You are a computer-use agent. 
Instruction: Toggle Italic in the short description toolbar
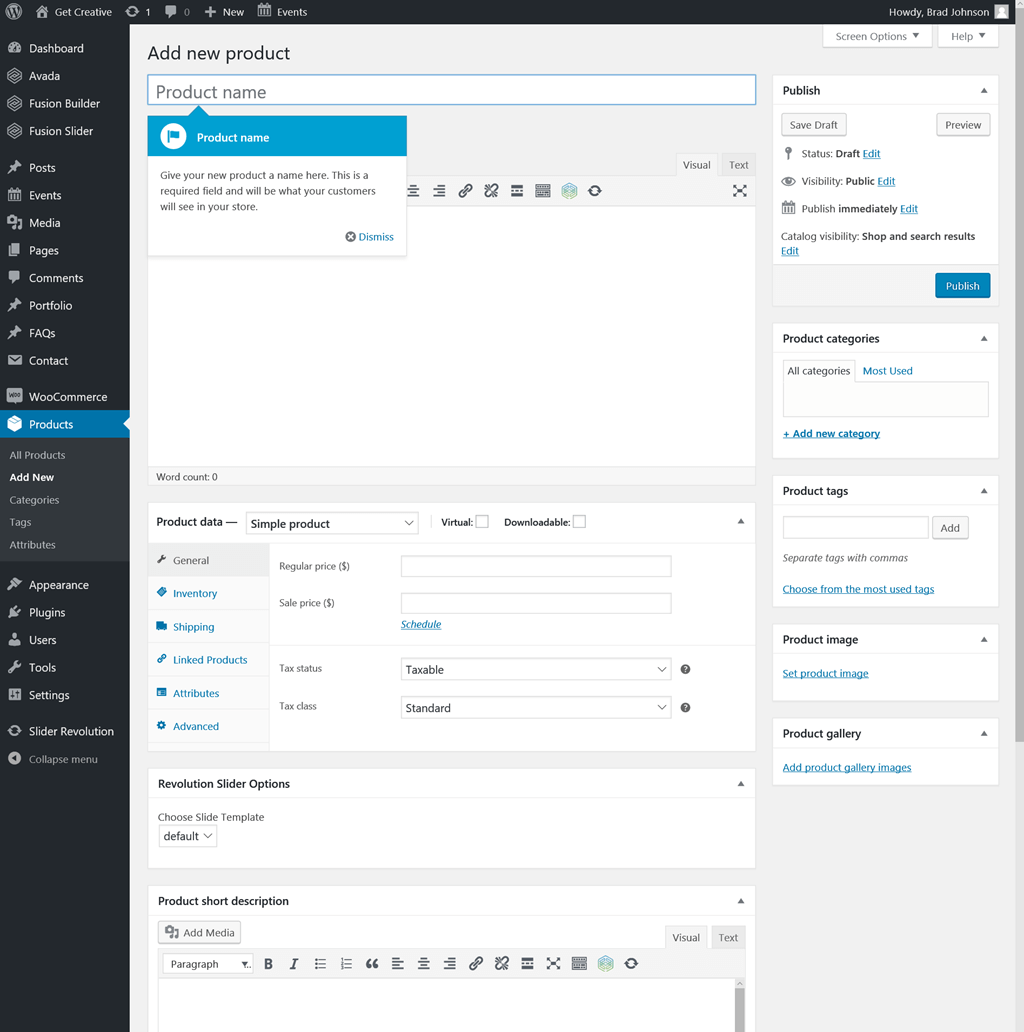coord(294,964)
